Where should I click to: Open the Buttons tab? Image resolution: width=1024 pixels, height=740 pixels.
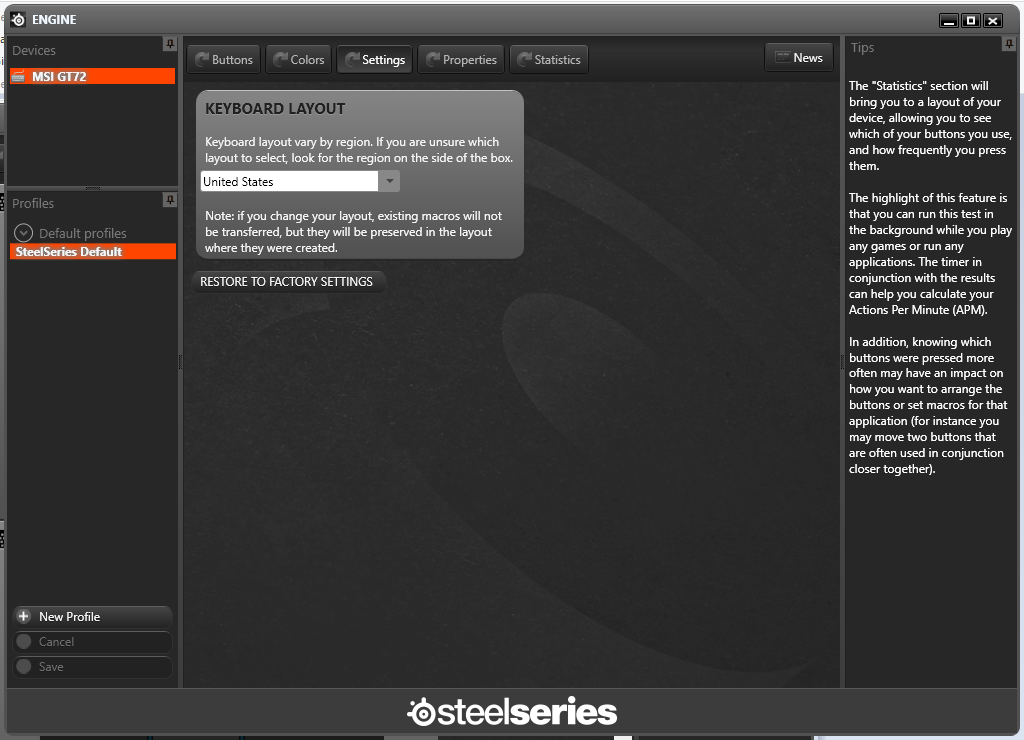pyautogui.click(x=224, y=59)
